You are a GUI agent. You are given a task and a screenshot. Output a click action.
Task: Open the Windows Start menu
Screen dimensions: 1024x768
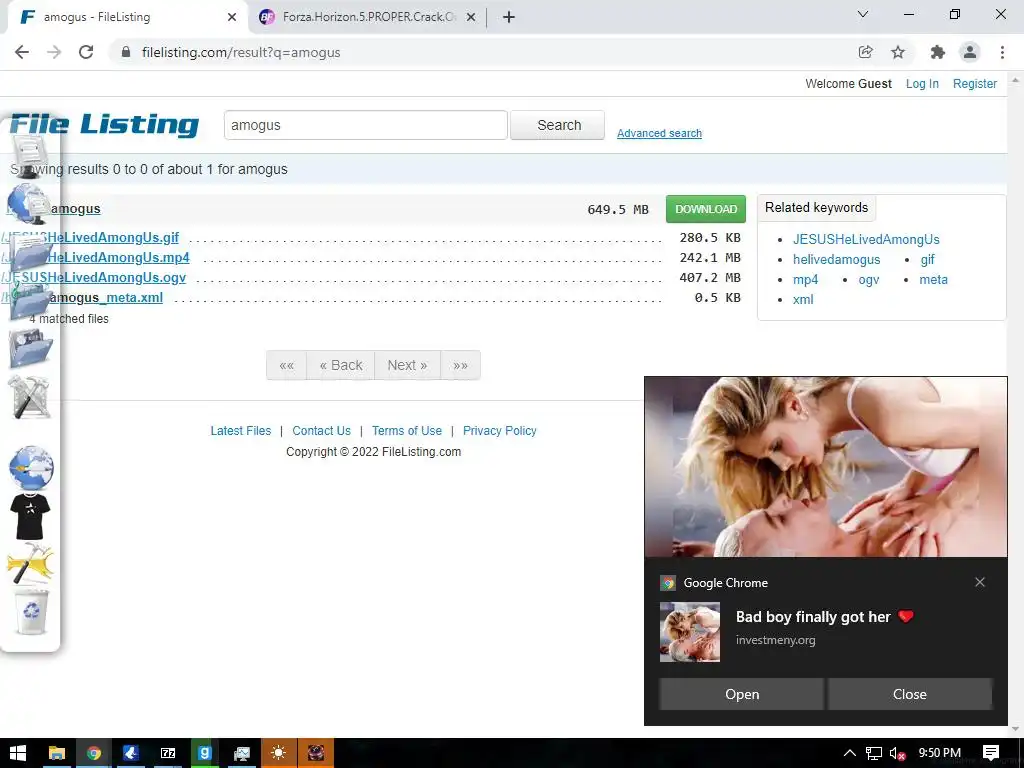(x=18, y=753)
